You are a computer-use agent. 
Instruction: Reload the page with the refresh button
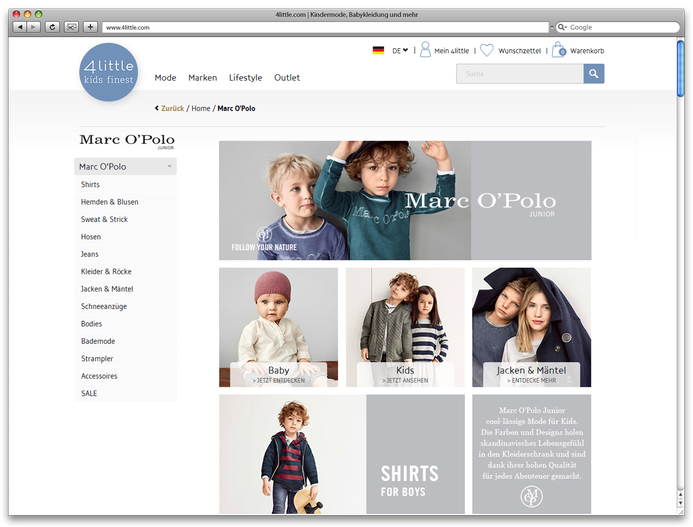(x=52, y=27)
